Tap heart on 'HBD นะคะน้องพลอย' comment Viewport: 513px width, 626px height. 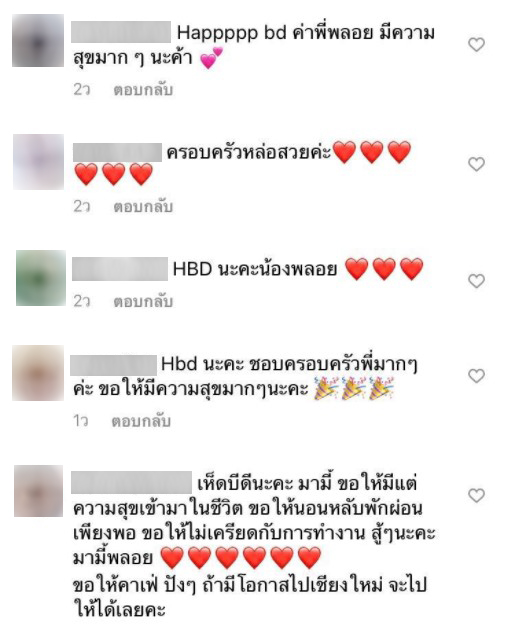(x=476, y=281)
